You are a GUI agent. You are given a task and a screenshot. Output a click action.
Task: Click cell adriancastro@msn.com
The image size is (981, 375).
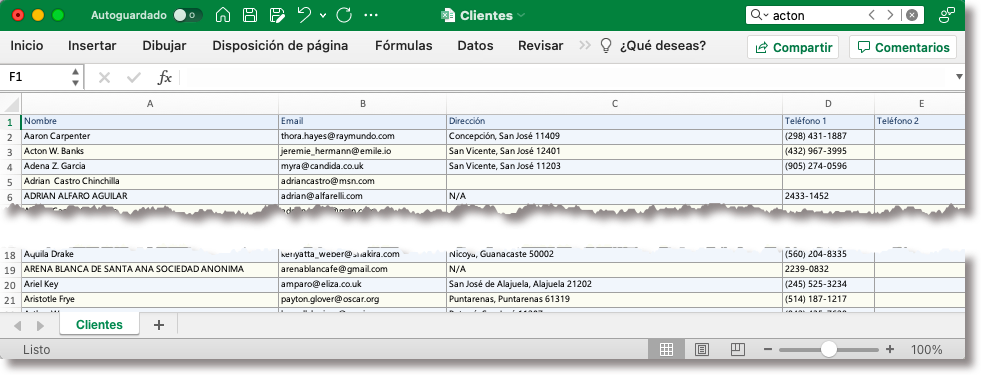(363, 181)
